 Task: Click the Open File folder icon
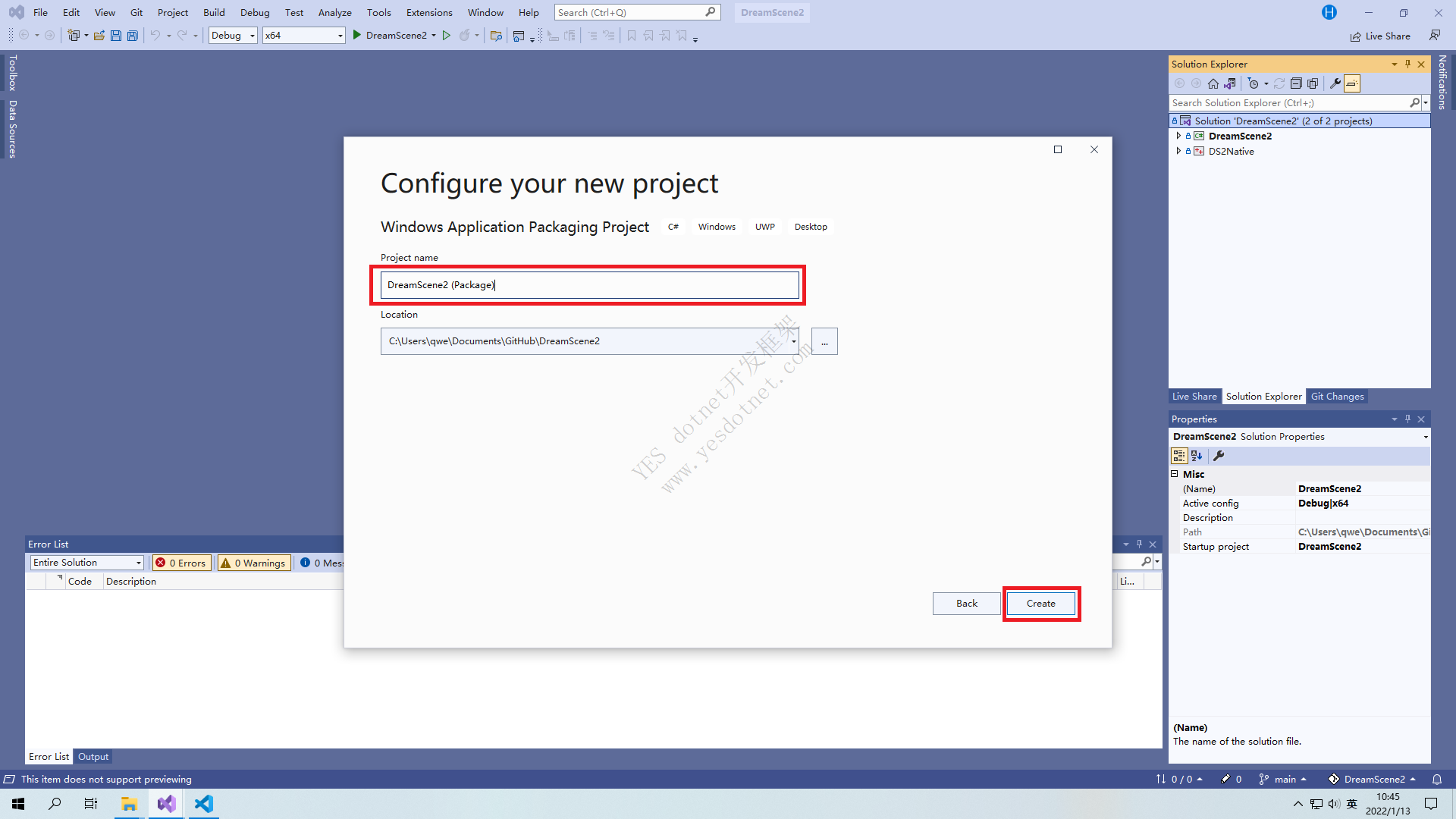tap(99, 36)
